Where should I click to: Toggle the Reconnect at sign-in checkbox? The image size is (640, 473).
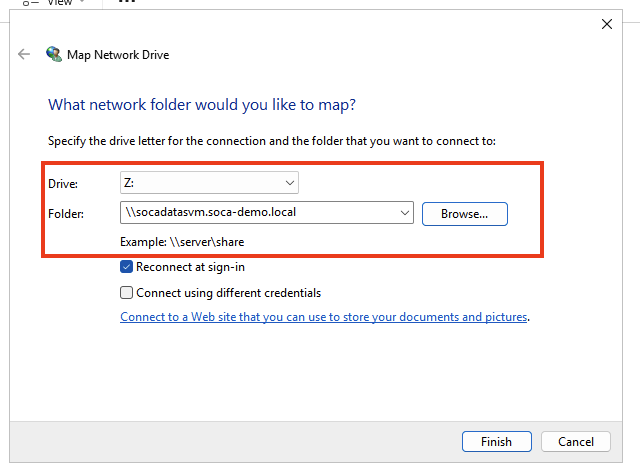tap(126, 267)
